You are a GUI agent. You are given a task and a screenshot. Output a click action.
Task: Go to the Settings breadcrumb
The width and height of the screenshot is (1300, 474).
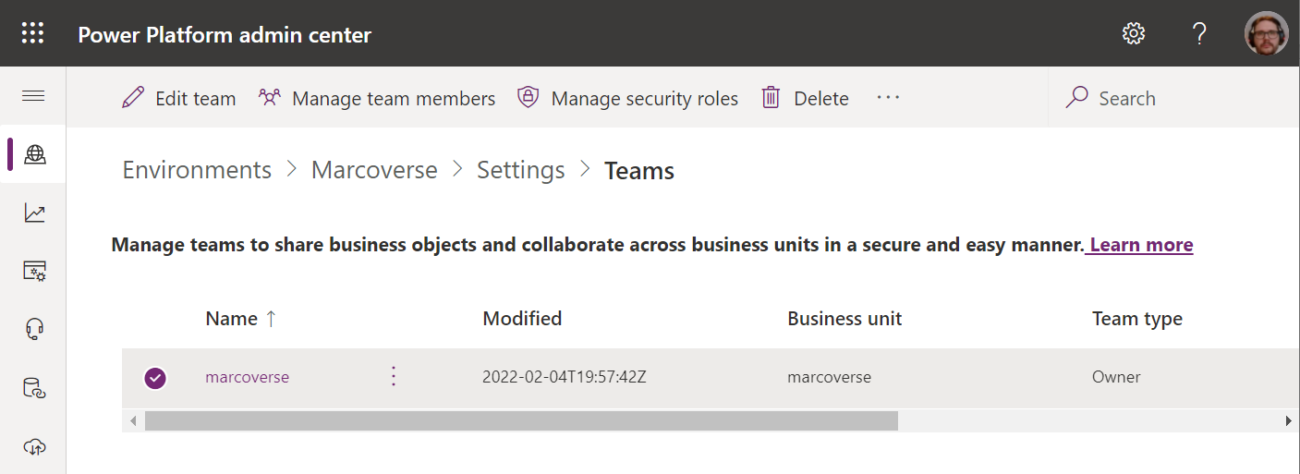tap(521, 170)
